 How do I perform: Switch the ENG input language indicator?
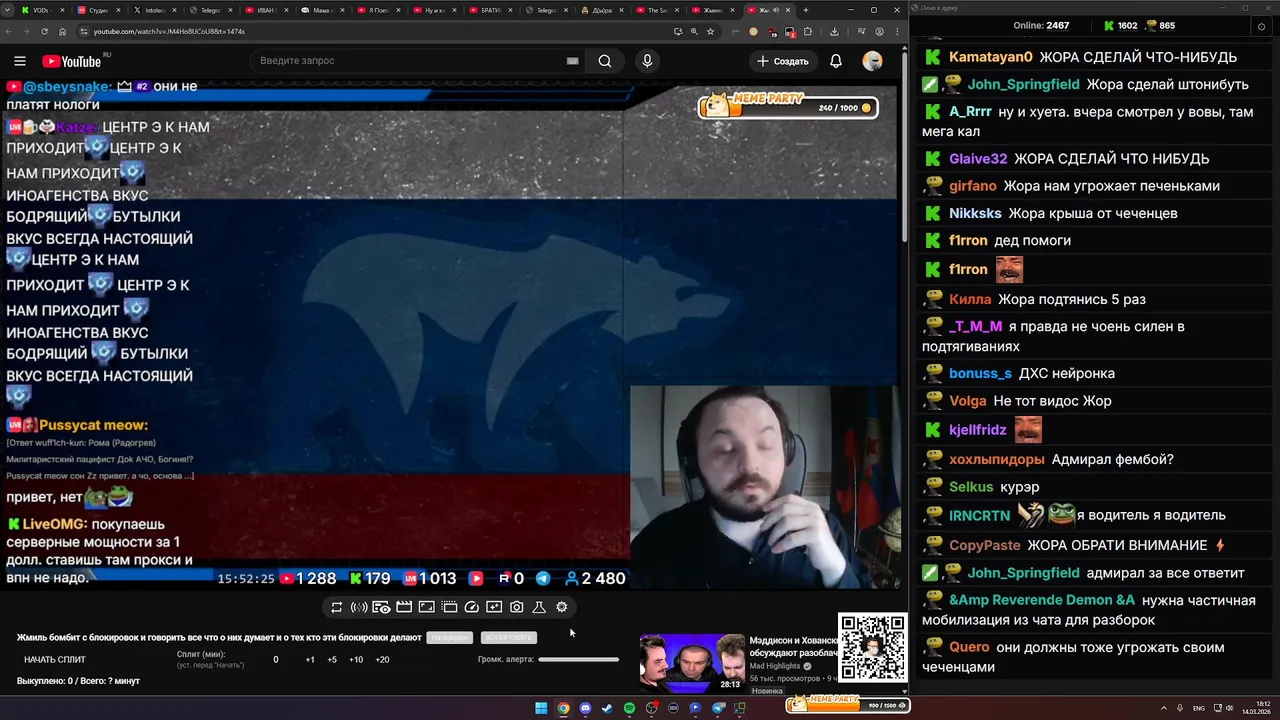1199,708
